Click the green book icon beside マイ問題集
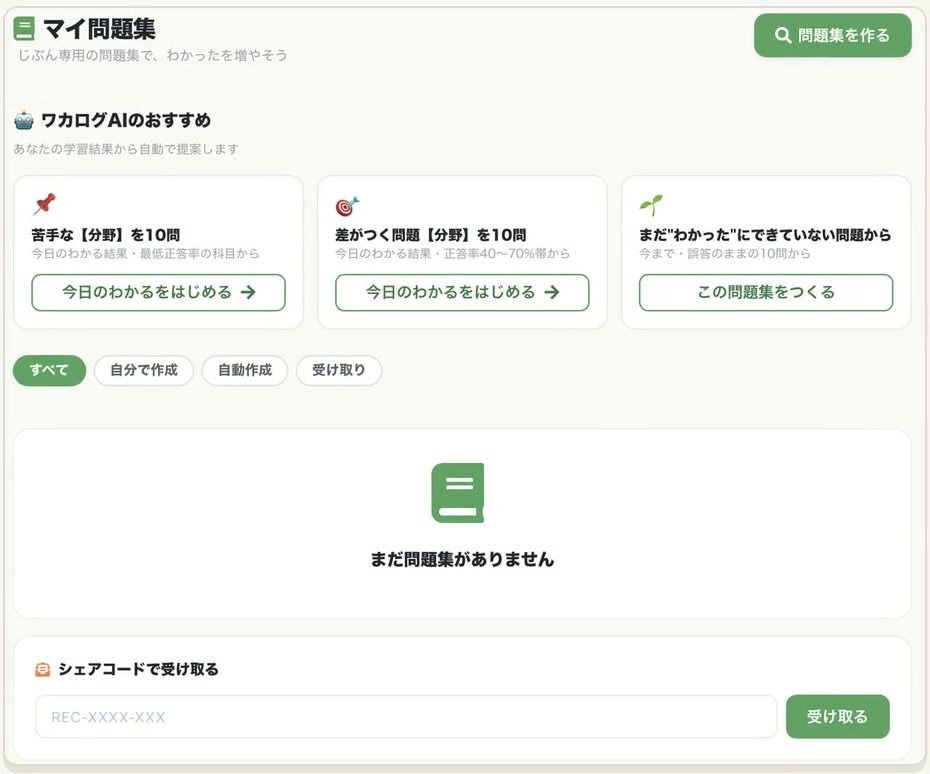Viewport: 930px width, 774px height. tap(24, 29)
